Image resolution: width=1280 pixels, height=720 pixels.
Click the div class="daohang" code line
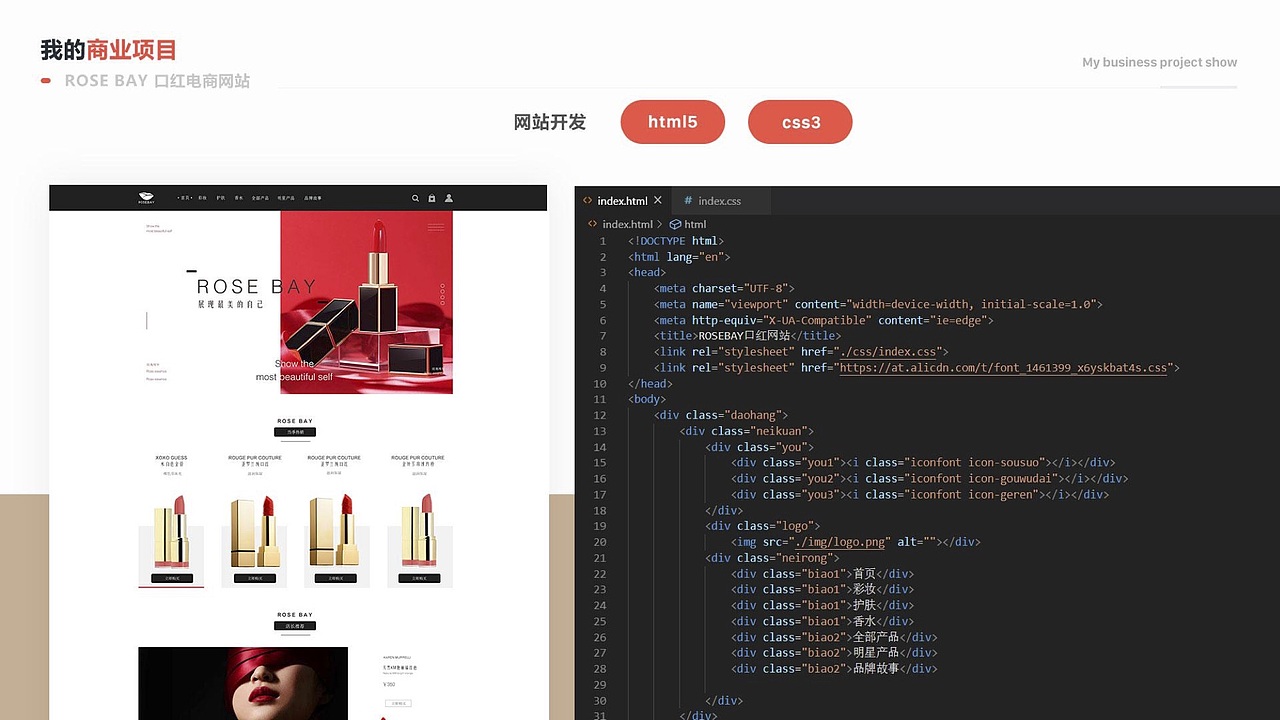(721, 415)
